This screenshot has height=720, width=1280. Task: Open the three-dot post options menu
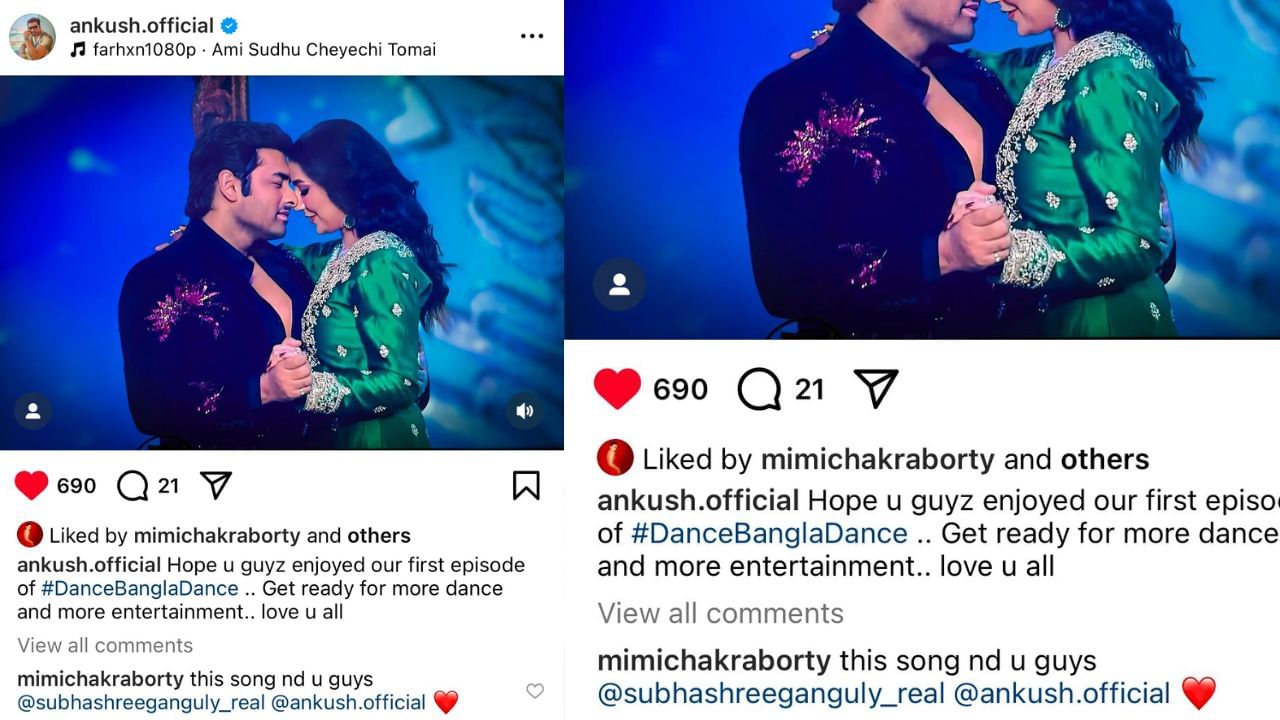pyautogui.click(x=532, y=36)
